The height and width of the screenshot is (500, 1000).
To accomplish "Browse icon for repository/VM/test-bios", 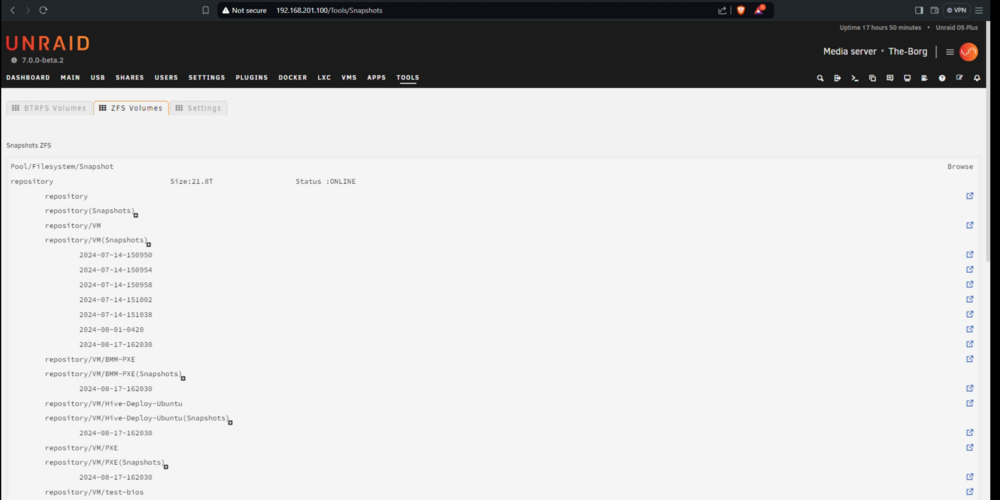I will [970, 492].
